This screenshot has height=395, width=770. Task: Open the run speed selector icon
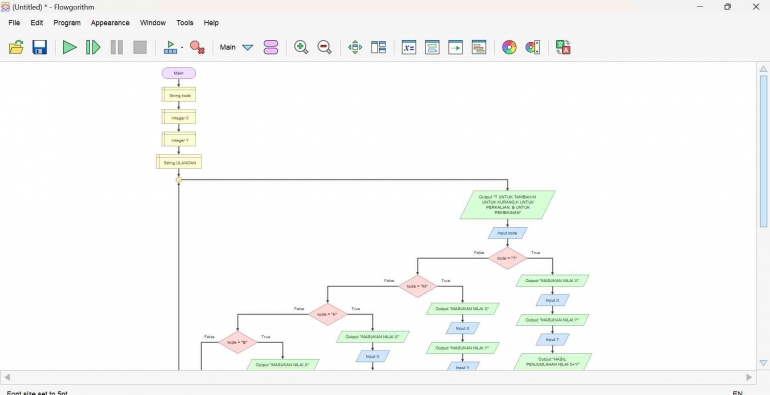coord(172,47)
